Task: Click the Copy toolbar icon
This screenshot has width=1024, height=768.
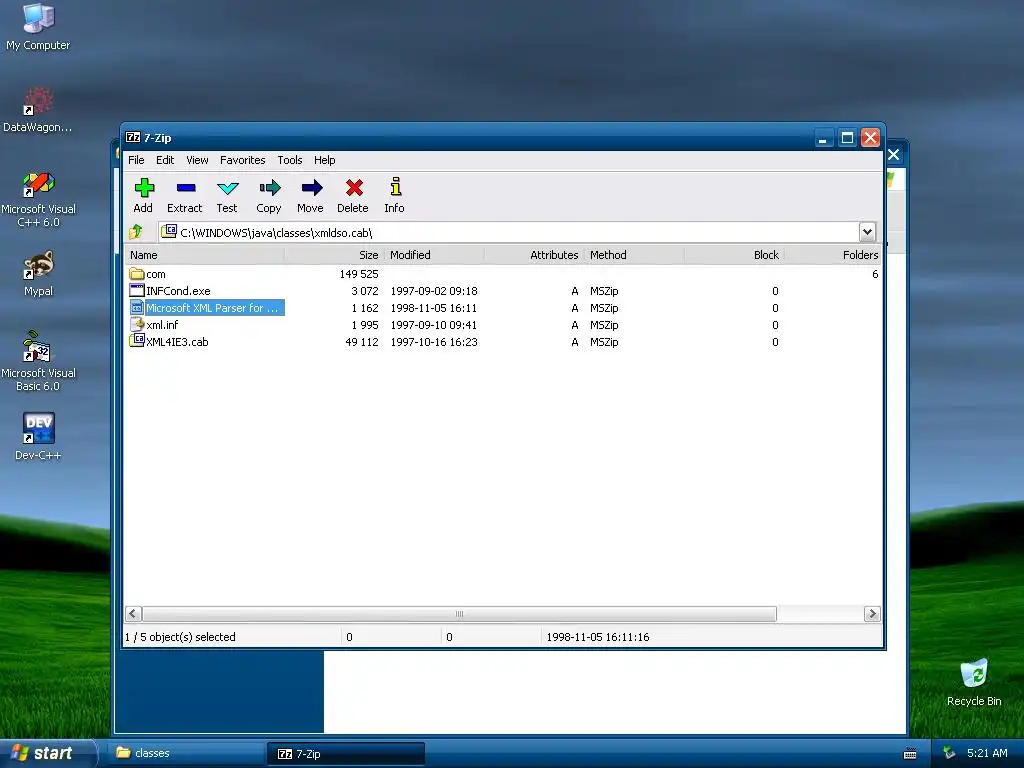Action: 269,188
